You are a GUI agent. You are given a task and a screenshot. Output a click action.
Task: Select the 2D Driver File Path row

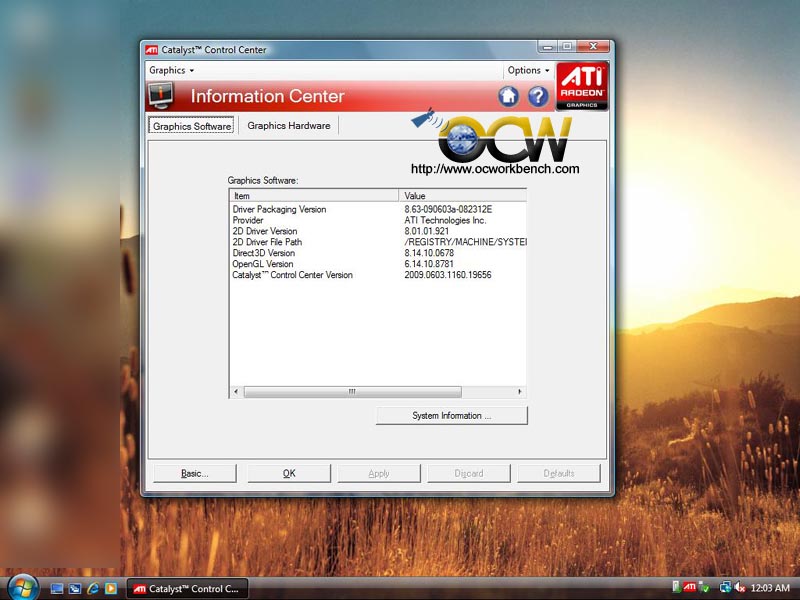tap(378, 242)
